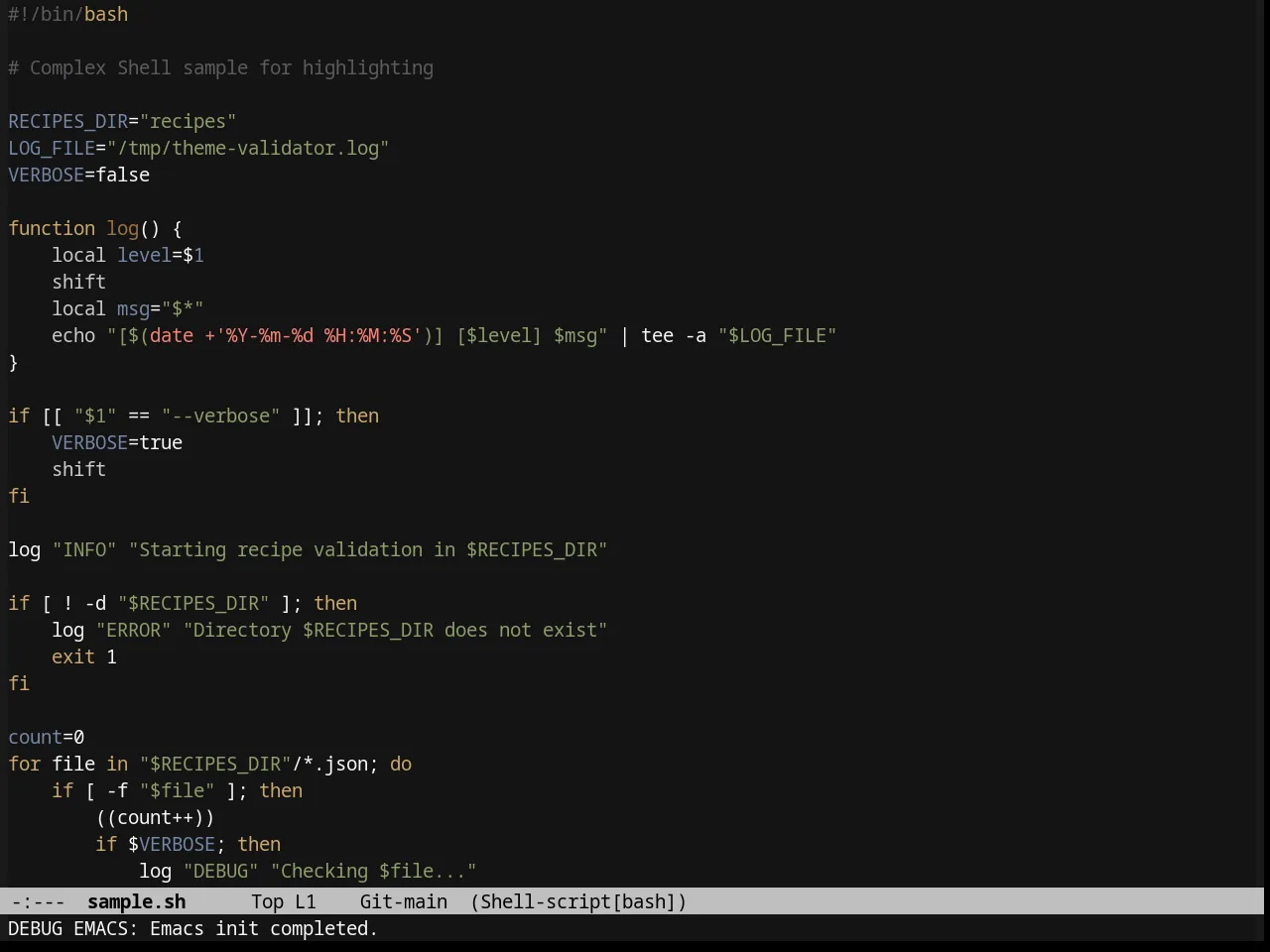
Task: Click the date format string '%Y-%m-%d %H:%M:%S'
Action: (318, 335)
